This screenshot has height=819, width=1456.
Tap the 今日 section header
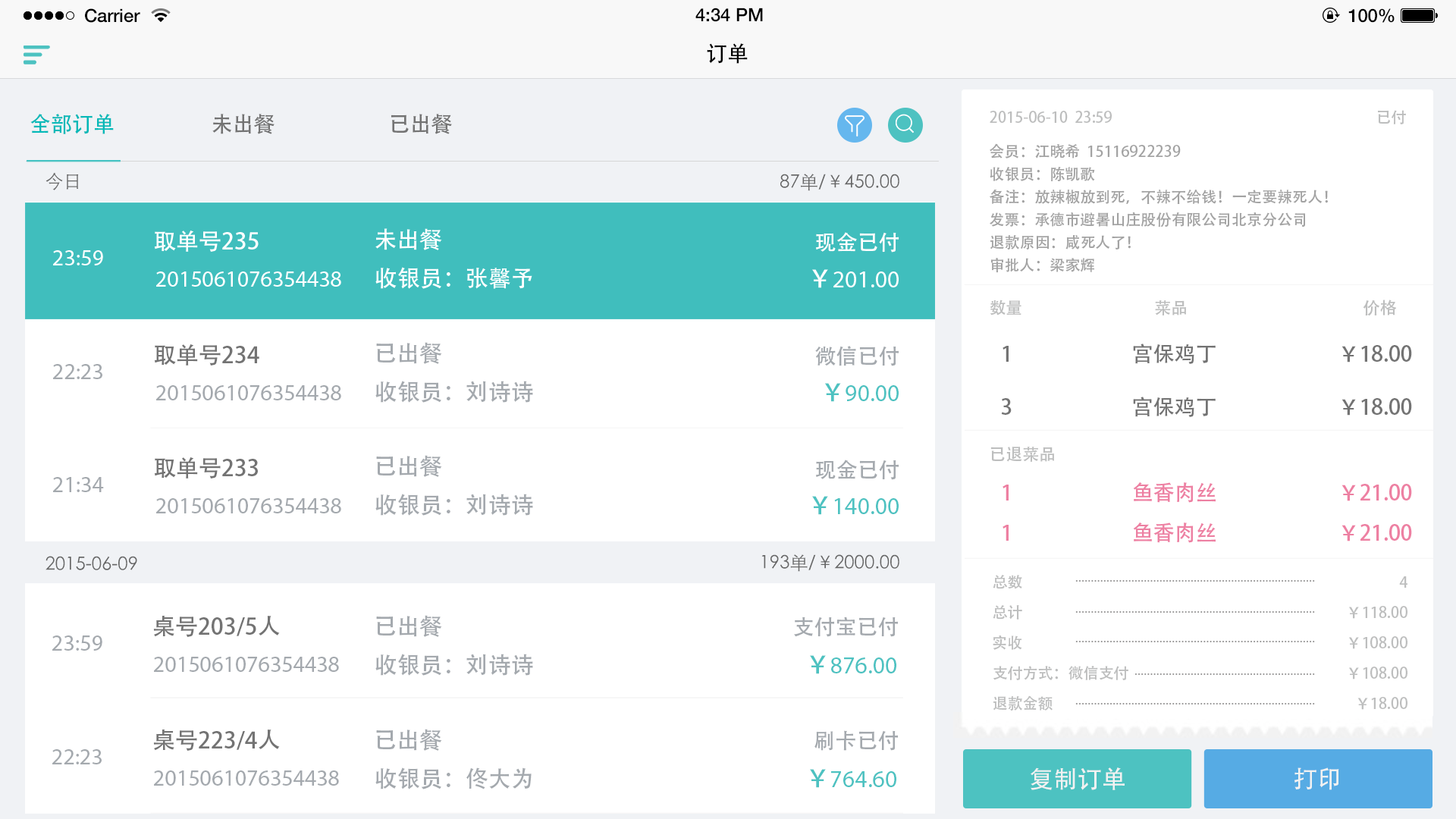click(64, 182)
